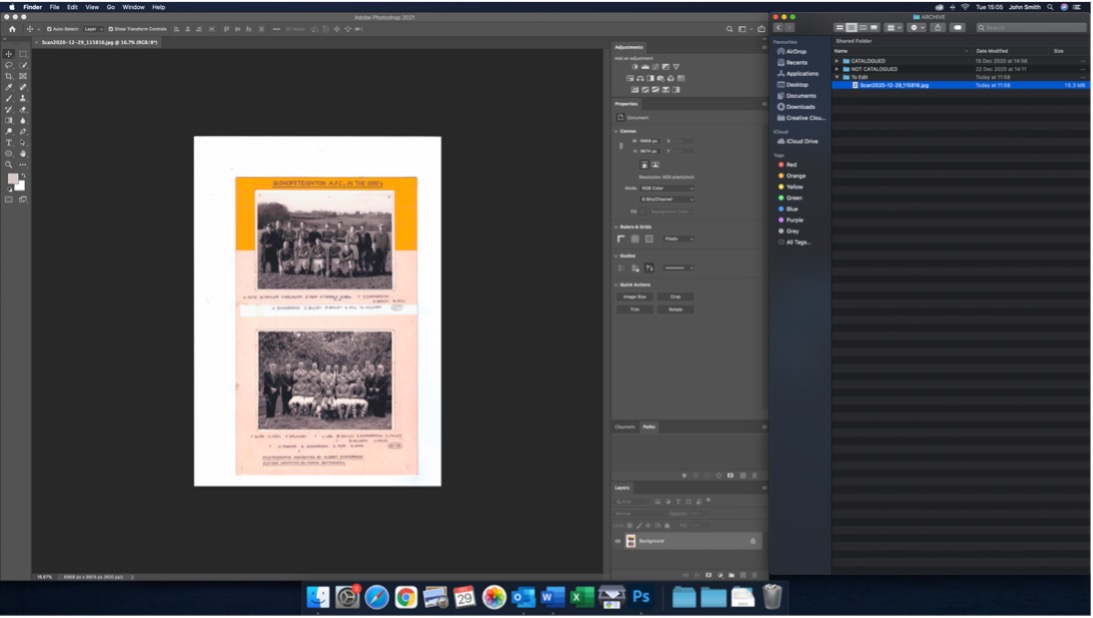Select the Healing Brush tool
The height and width of the screenshot is (618, 1093).
(23, 87)
